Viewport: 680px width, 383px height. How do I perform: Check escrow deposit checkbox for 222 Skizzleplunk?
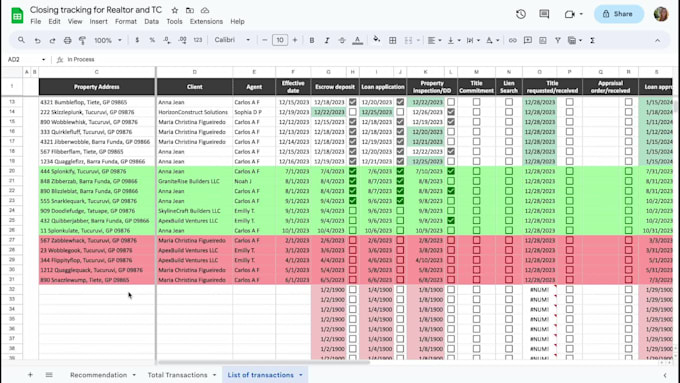pos(353,112)
